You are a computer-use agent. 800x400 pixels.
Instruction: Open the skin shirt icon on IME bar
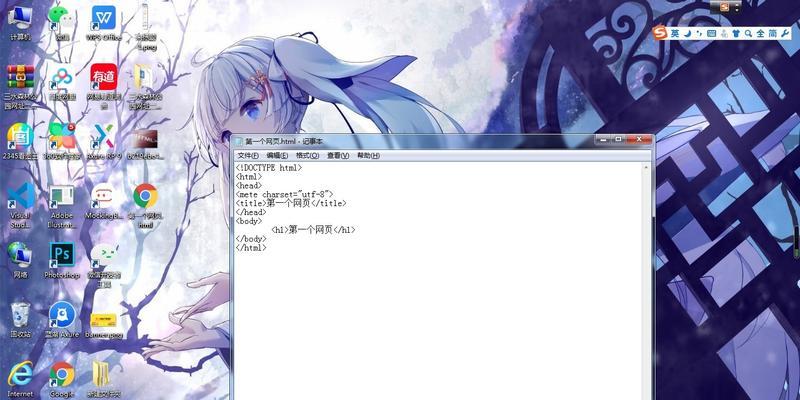[735, 33]
